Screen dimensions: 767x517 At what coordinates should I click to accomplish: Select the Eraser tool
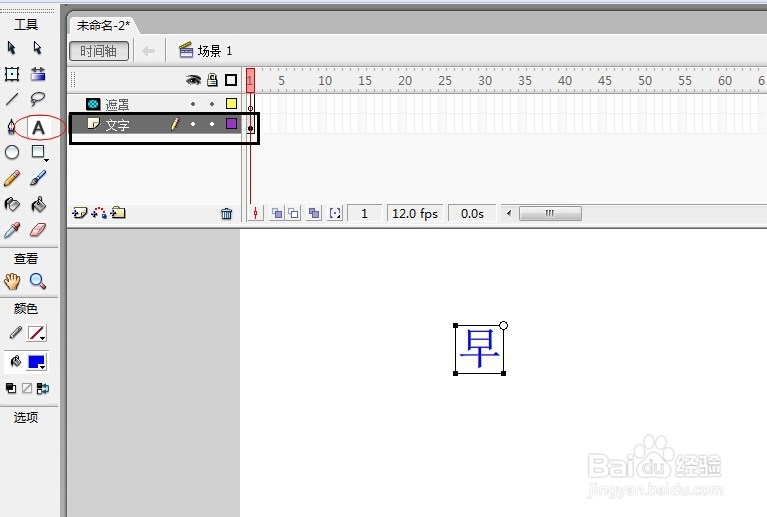point(38,230)
